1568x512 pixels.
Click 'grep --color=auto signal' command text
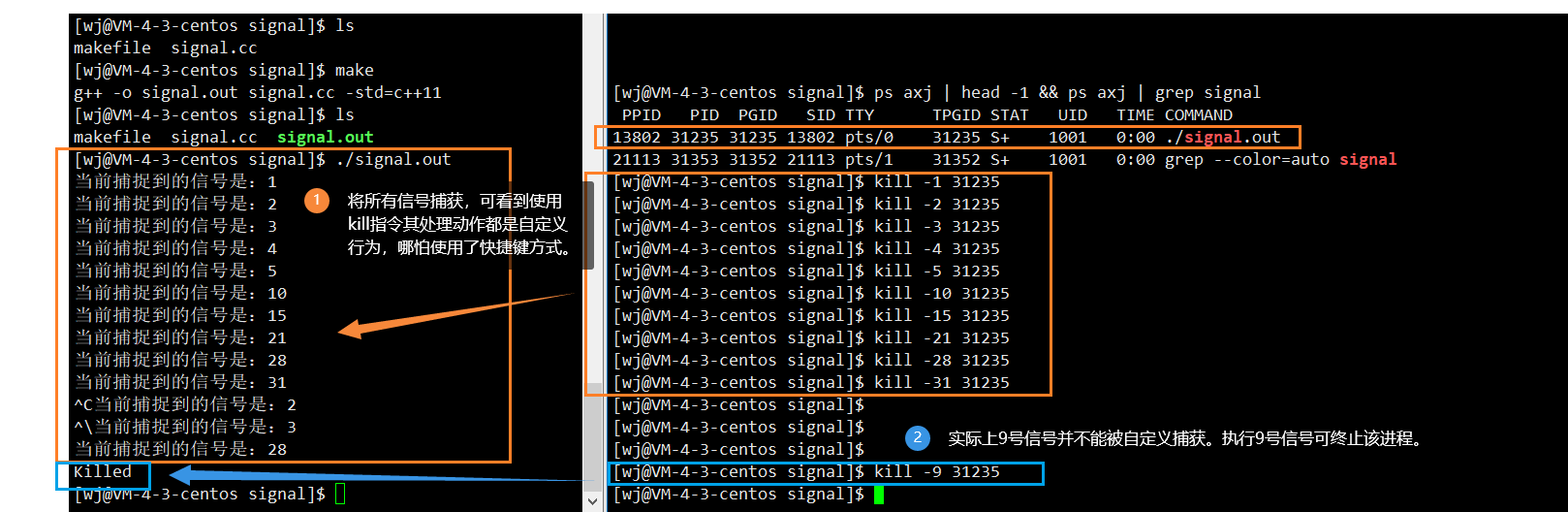pyautogui.click(x=1281, y=159)
